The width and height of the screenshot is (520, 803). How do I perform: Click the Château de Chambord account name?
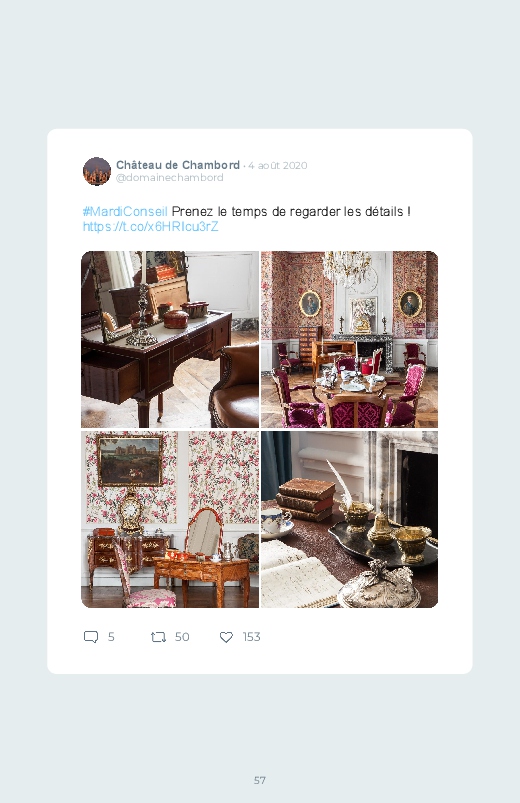[178, 165]
